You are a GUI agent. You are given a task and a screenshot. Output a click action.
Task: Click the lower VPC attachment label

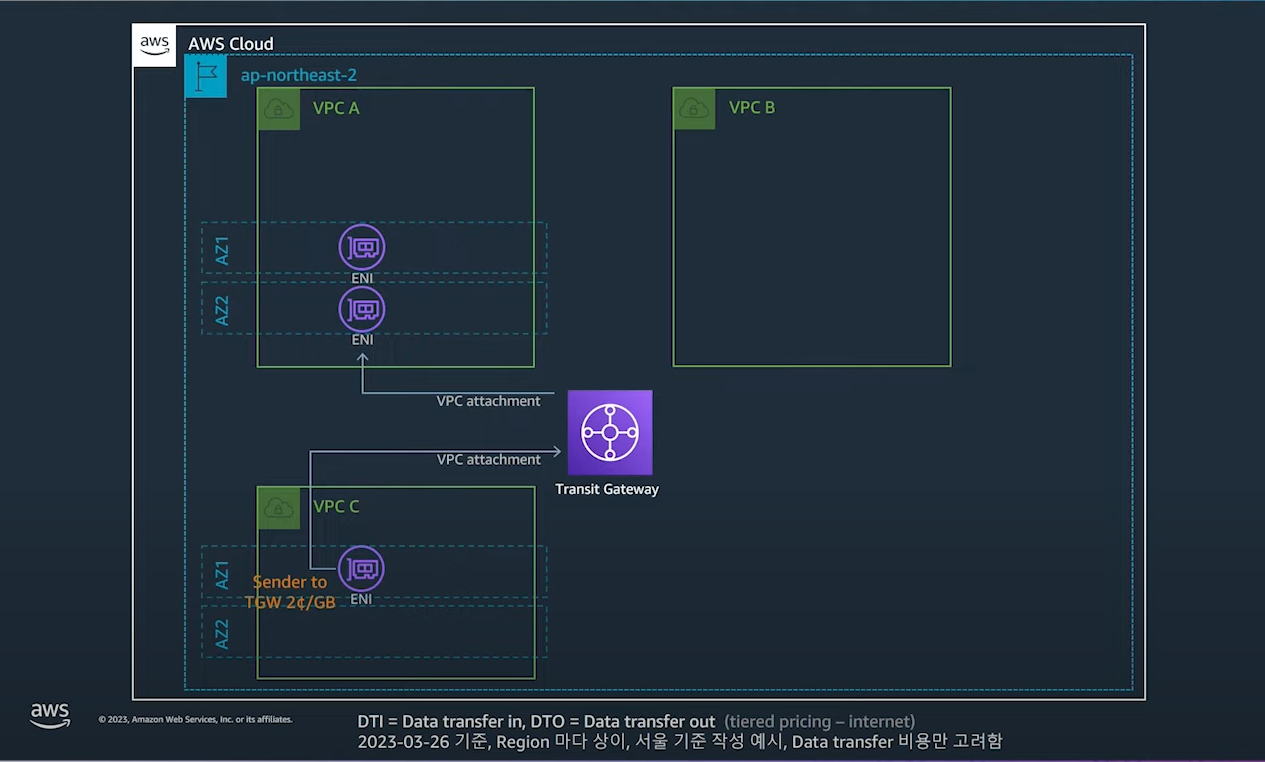[x=488, y=459]
